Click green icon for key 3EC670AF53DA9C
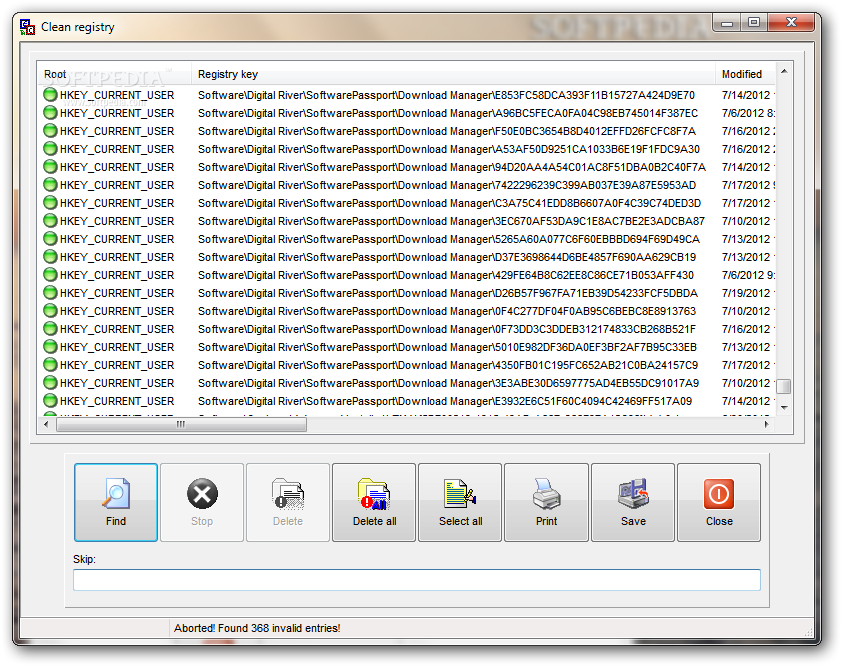The width and height of the screenshot is (842, 666). pos(50,221)
